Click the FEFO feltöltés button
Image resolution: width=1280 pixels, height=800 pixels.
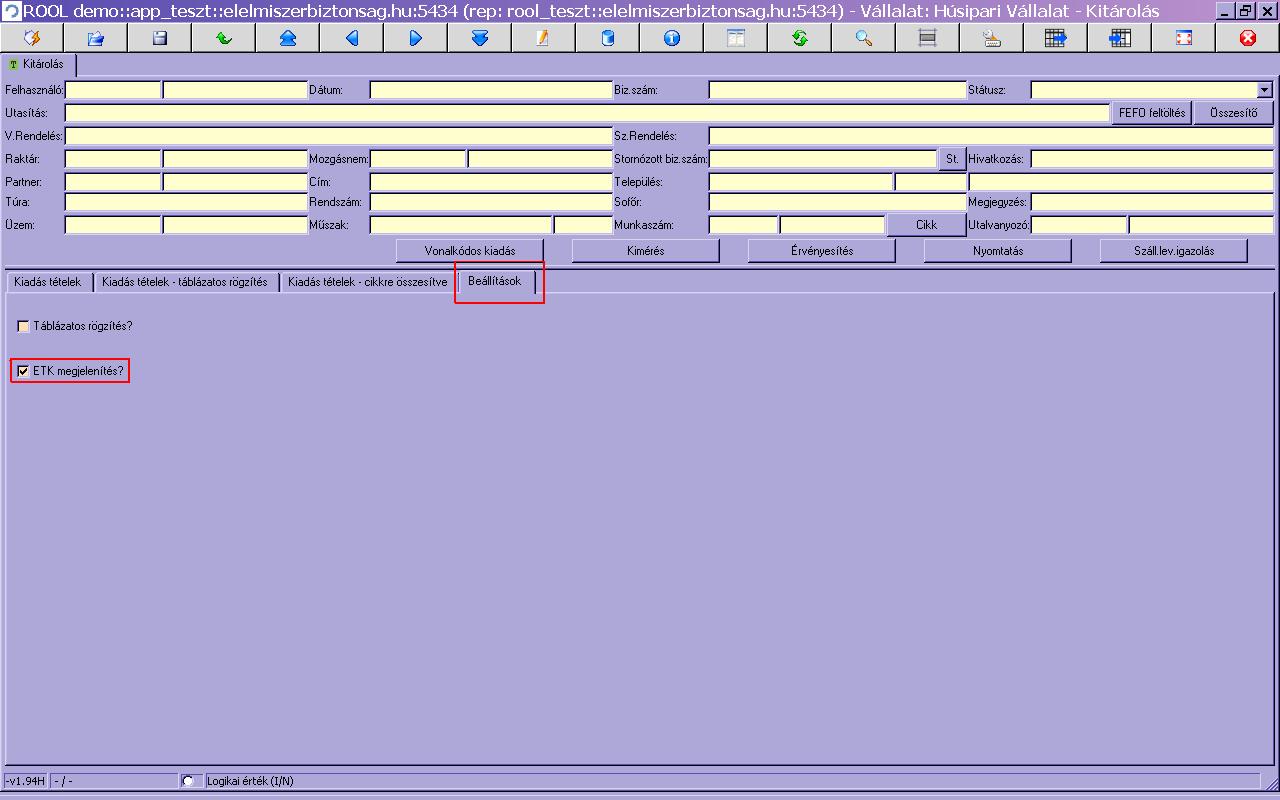click(x=1152, y=113)
